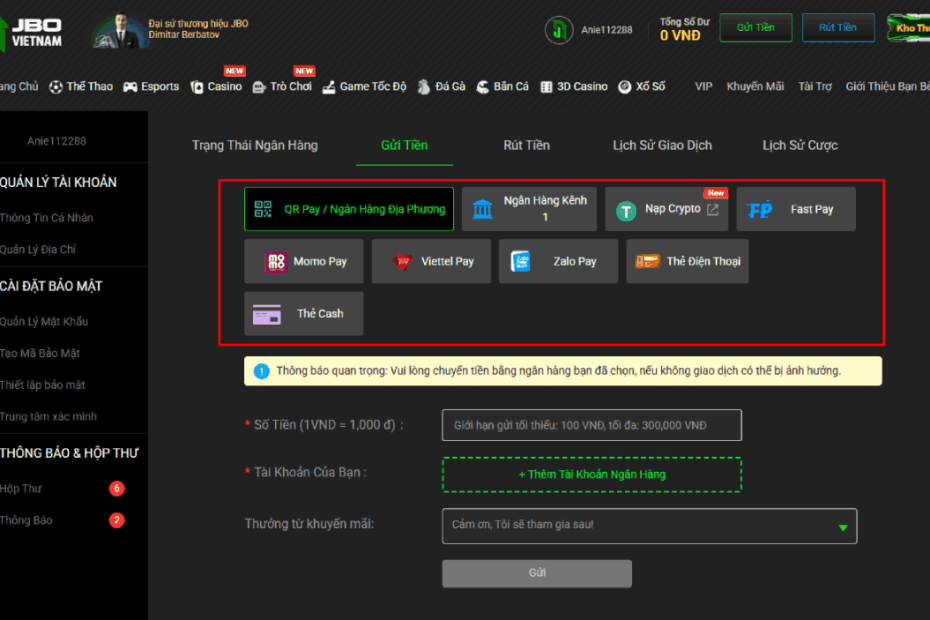
Task: Click the Bắn Cá fish icon
Action: click(483, 87)
